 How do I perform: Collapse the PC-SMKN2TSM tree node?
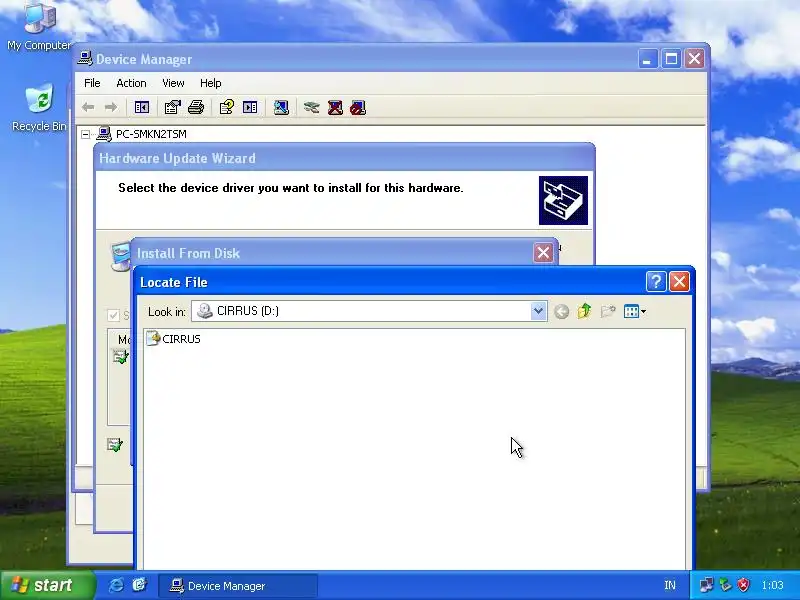(86, 134)
